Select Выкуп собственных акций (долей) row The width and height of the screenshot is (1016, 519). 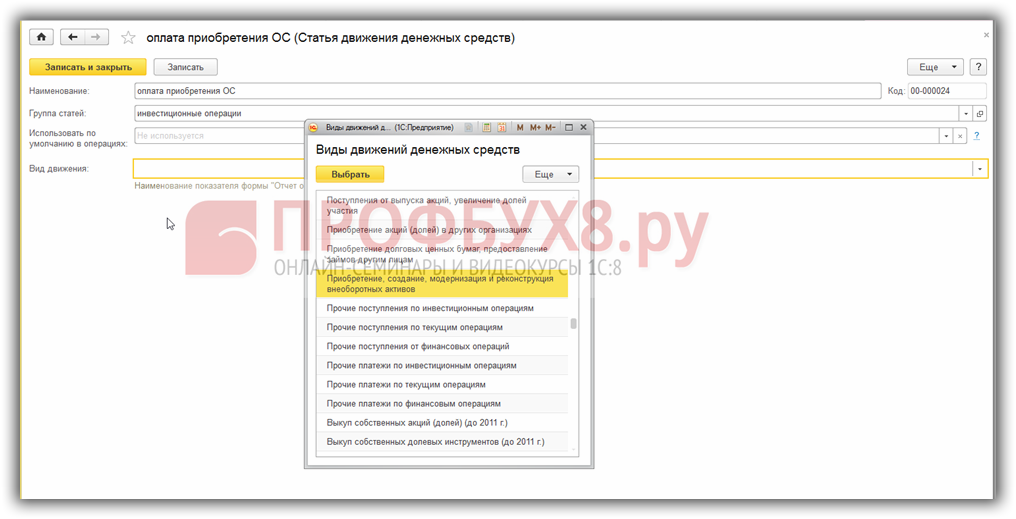[442, 422]
